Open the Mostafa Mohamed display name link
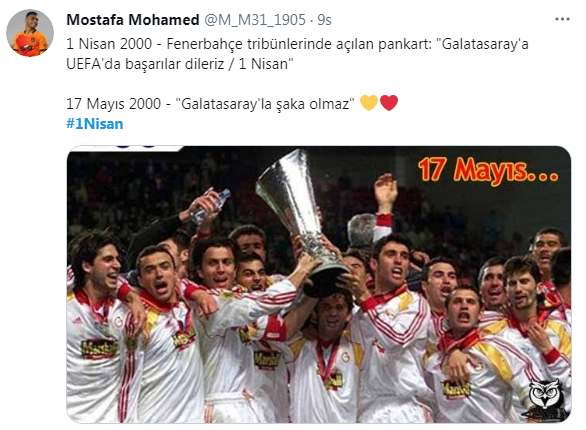The width and height of the screenshot is (586, 430). (133, 20)
